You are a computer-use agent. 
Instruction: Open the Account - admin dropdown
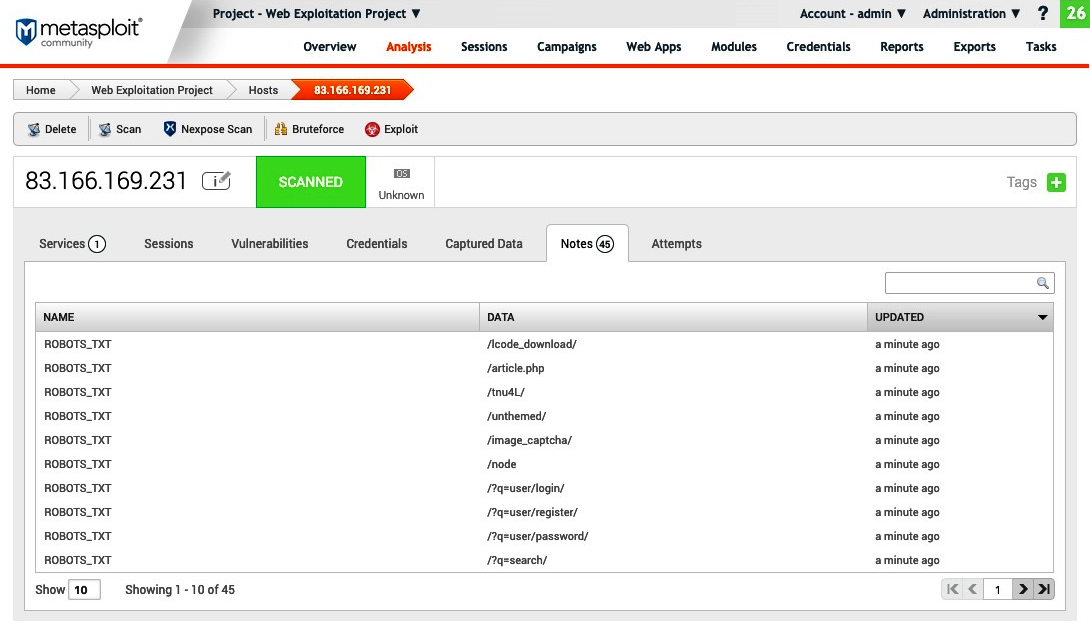(x=853, y=14)
